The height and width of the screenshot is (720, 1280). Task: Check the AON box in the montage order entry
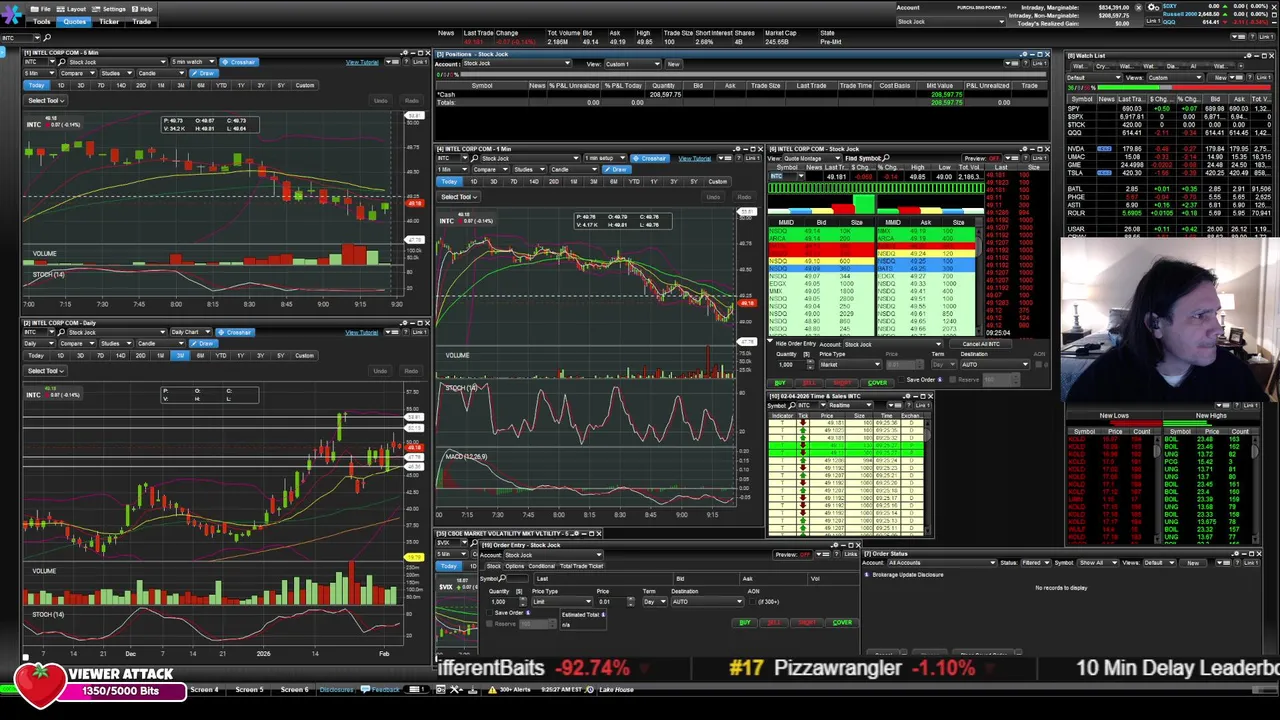1039,364
